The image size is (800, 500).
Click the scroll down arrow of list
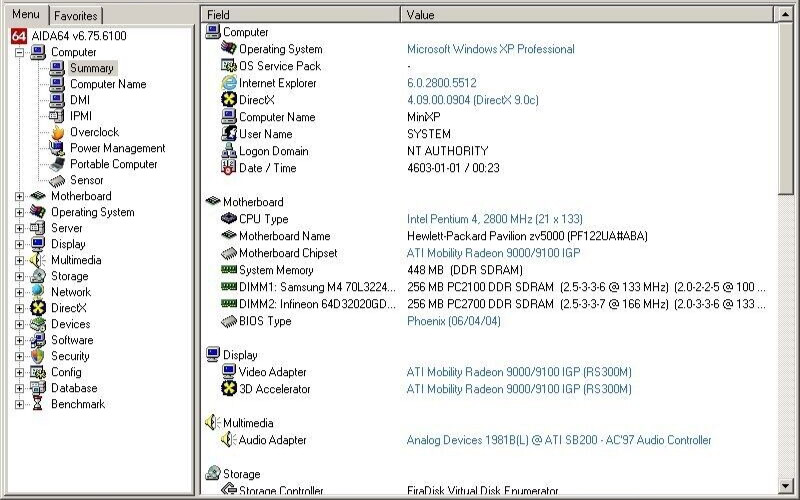click(786, 486)
